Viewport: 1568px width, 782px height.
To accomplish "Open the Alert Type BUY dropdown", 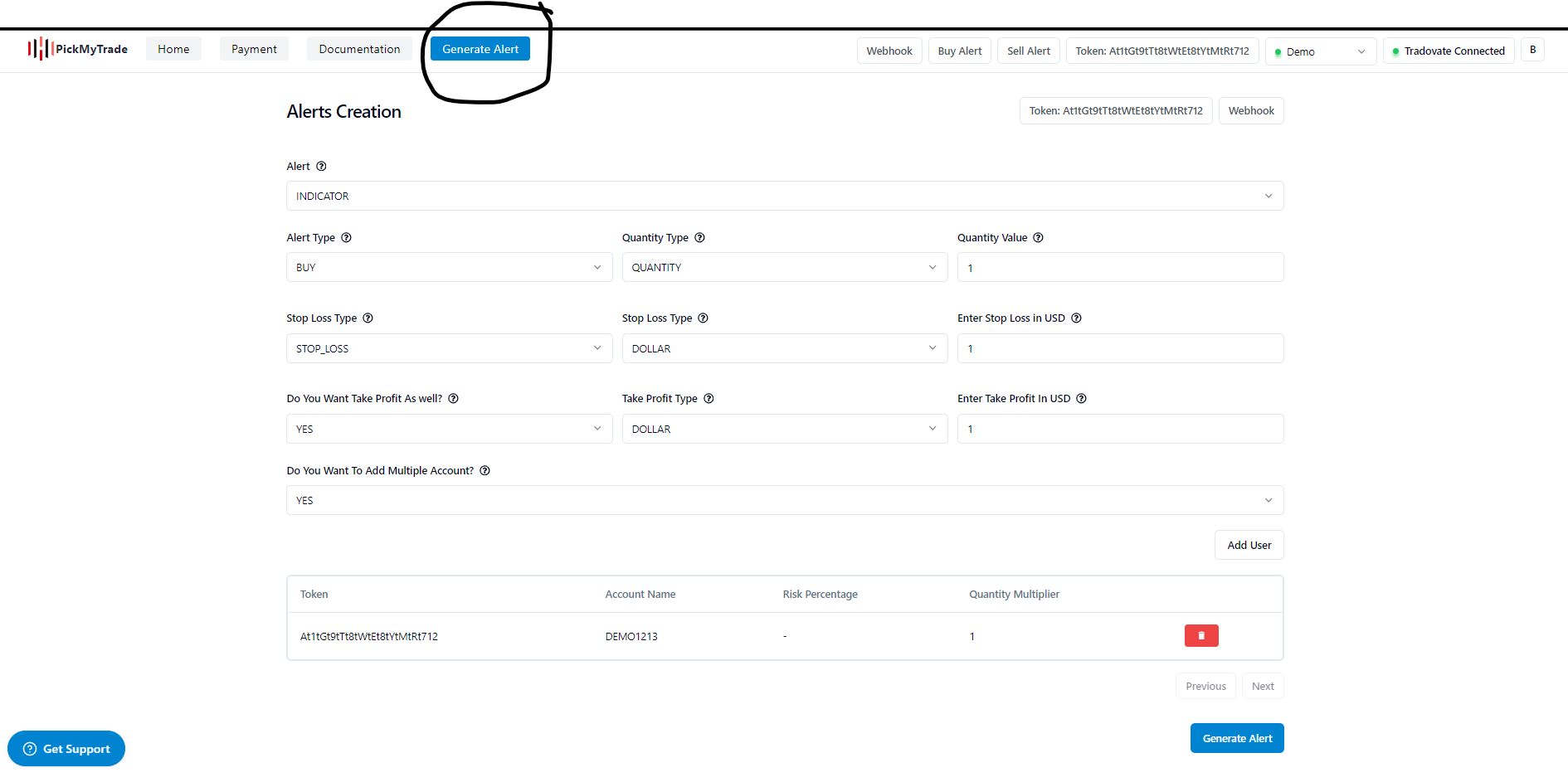I will pyautogui.click(x=450, y=267).
